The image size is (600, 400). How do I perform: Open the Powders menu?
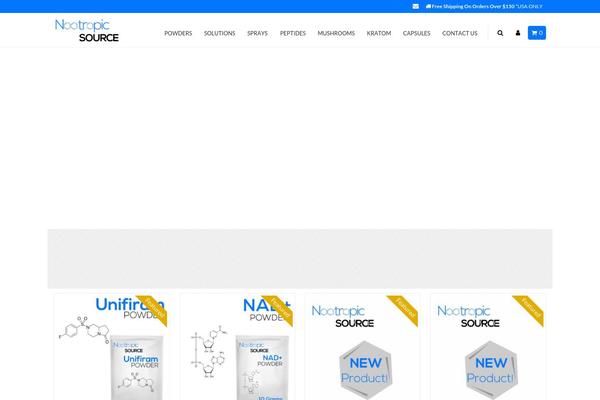[178, 33]
